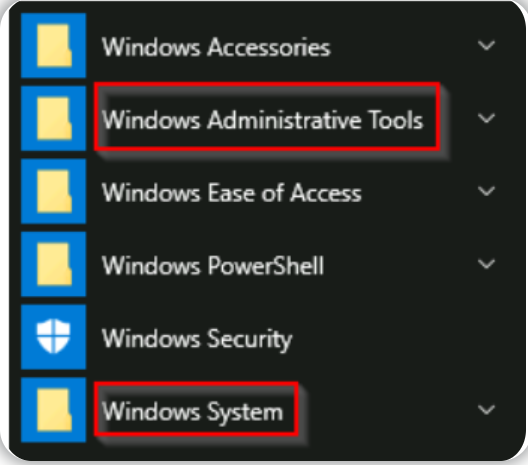Click the Windows PowerShell folder icon
This screenshot has width=528, height=465.
[x=54, y=264]
